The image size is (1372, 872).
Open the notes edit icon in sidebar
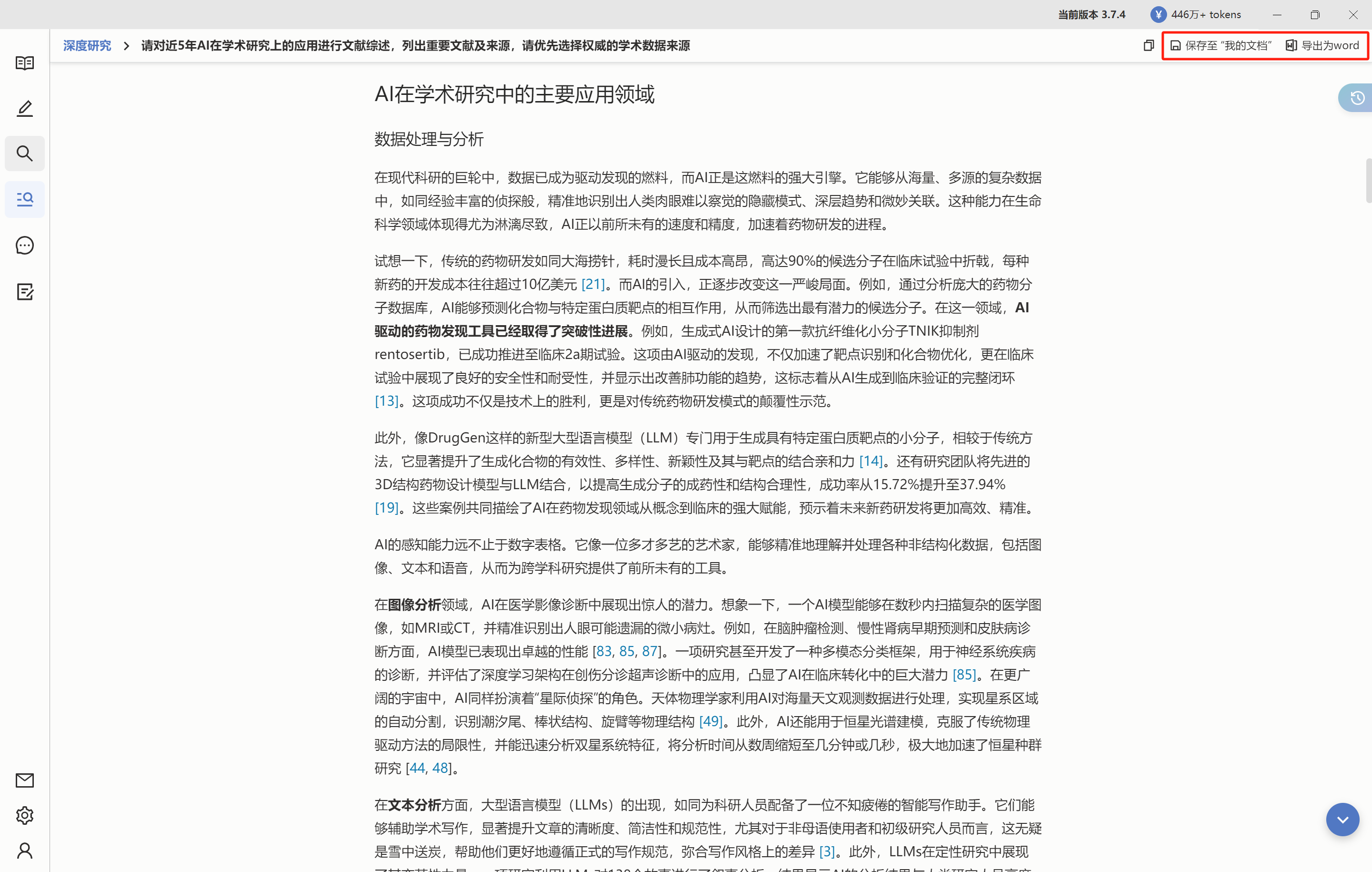[24, 292]
